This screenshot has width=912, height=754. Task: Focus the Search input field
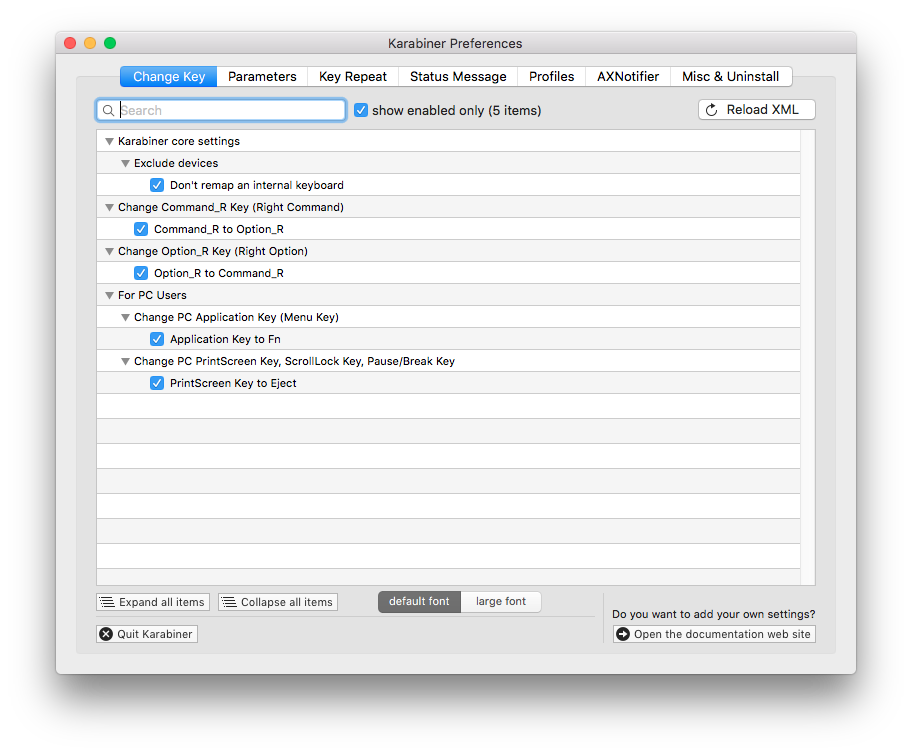click(221, 111)
